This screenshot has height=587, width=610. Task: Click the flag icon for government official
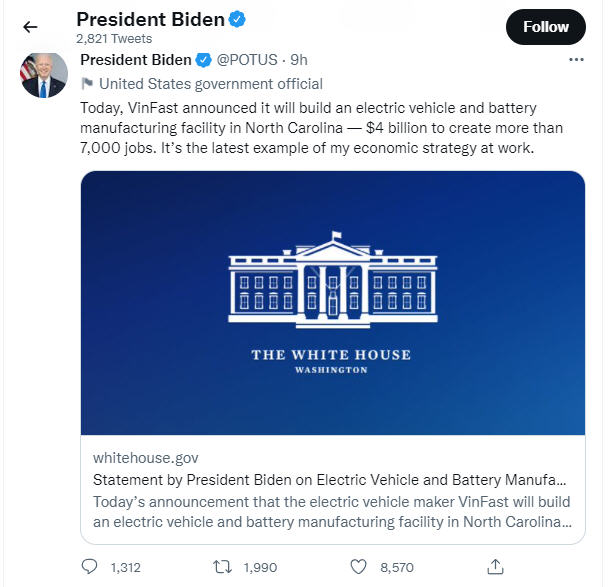pos(87,84)
